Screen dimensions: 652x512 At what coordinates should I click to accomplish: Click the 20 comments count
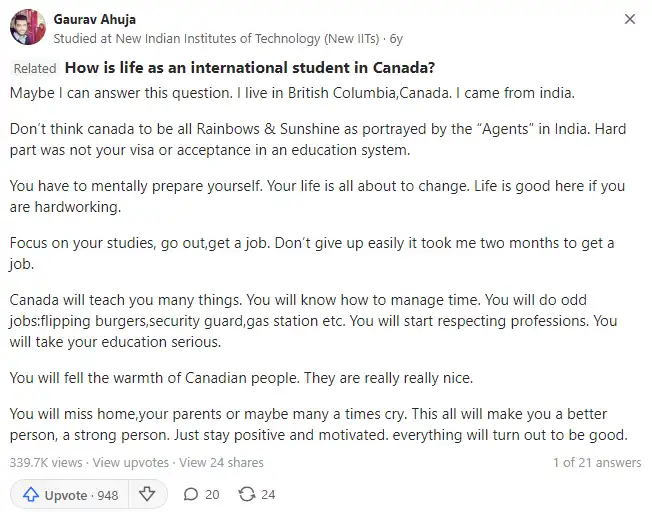click(212, 495)
